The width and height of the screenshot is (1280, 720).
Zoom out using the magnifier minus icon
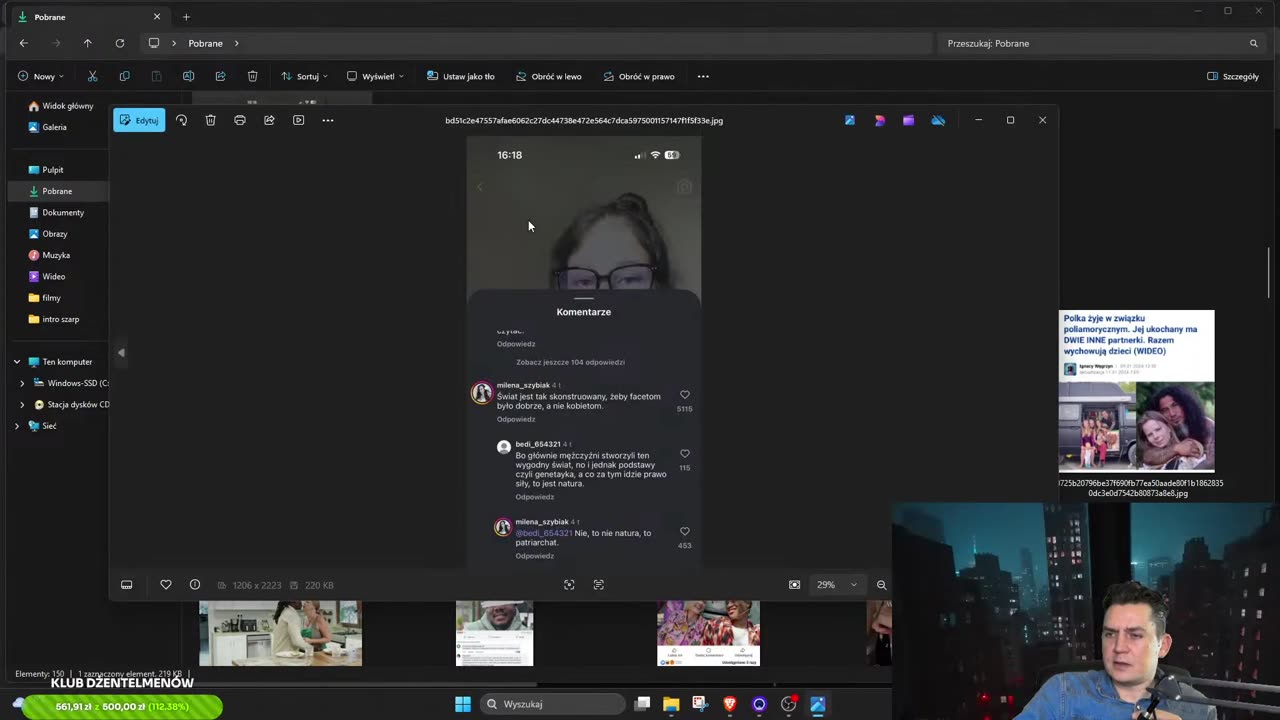click(882, 585)
